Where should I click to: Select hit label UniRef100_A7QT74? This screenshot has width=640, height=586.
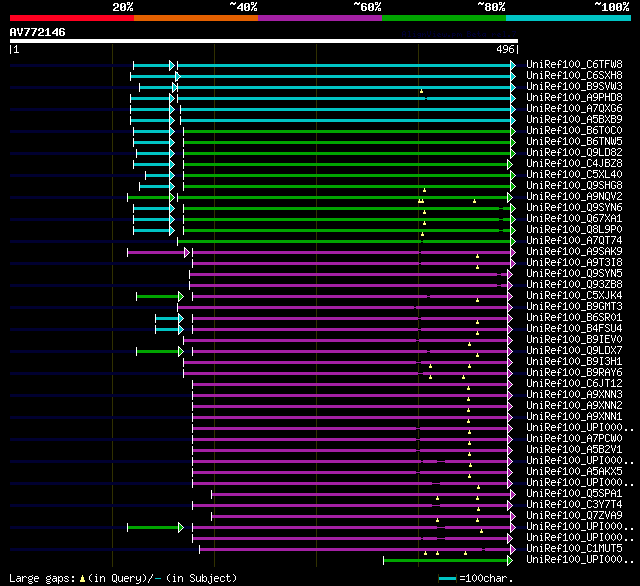(x=574, y=241)
